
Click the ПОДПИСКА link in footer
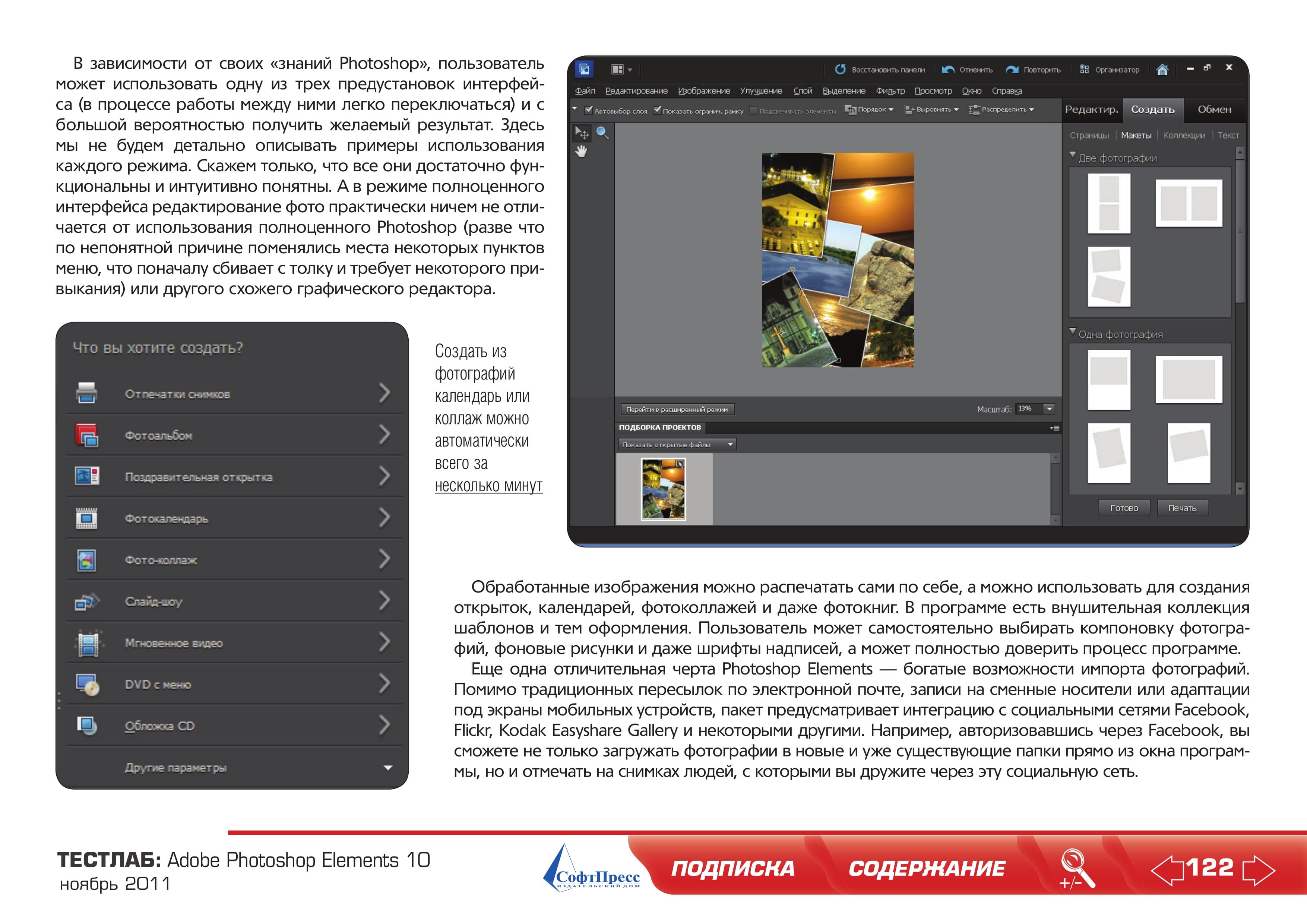point(732,868)
